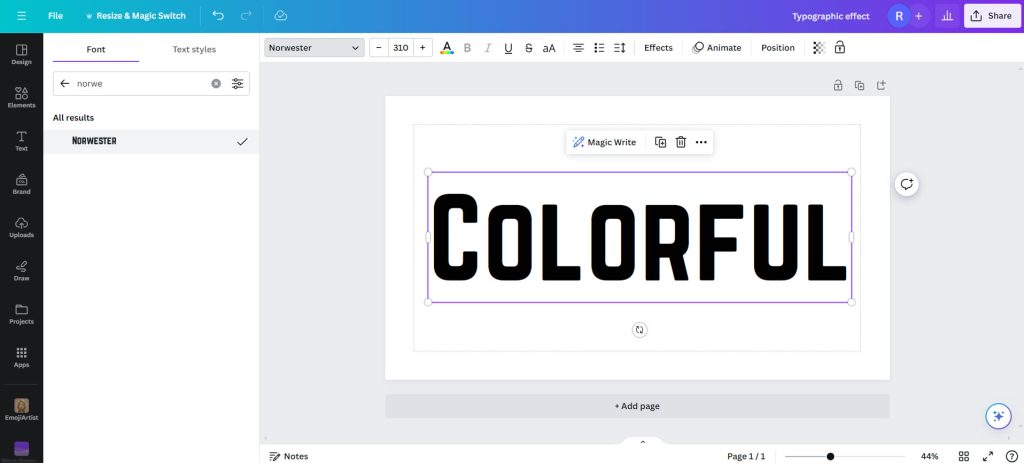Screen dimensions: 1024x463
Task: Lock the selected text element
Action: pyautogui.click(x=840, y=48)
